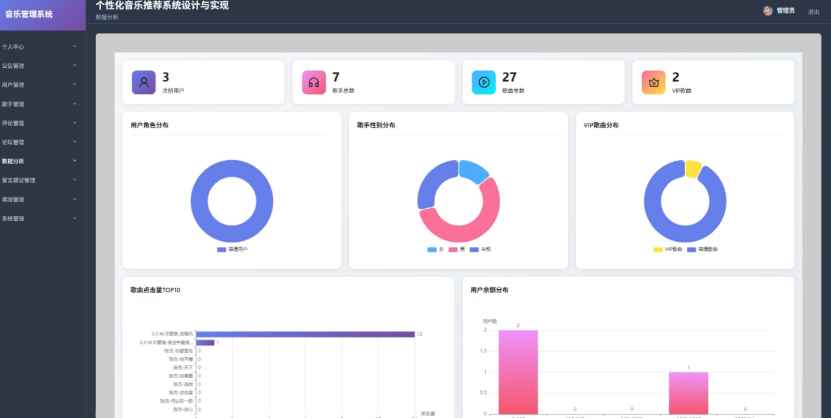Click the 歌手性别分布 chart title
Viewport: 831px width, 418px height.
(x=376, y=126)
